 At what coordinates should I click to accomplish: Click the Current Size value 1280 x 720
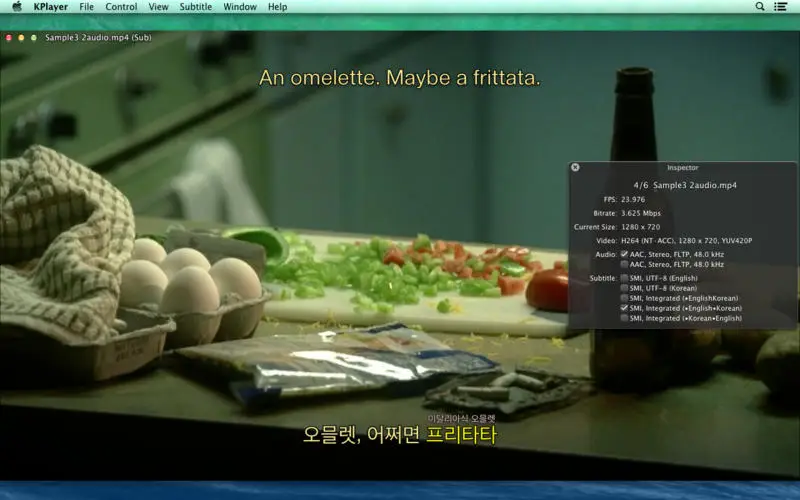[x=640, y=227]
